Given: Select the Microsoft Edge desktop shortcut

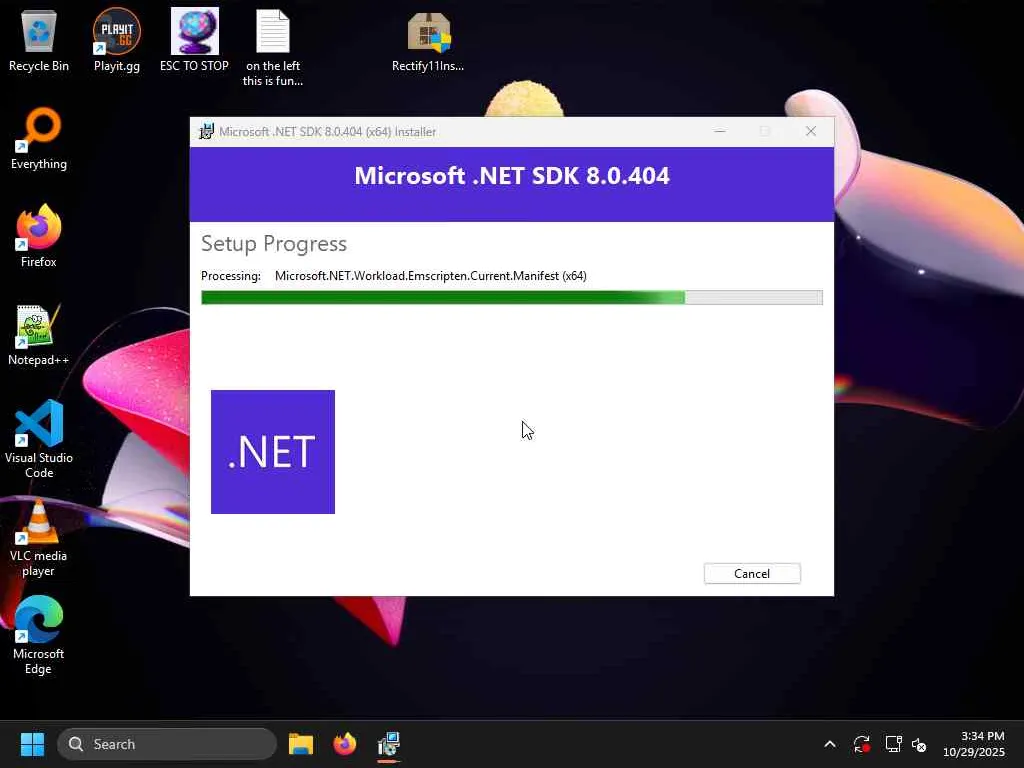Looking at the screenshot, I should pos(39,635).
